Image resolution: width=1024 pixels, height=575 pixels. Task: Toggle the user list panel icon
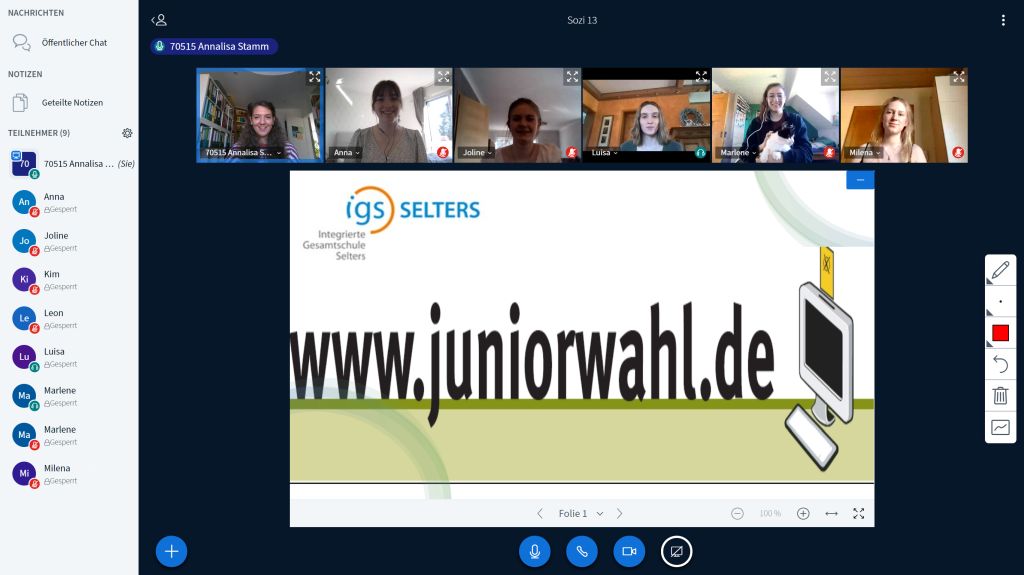click(x=159, y=20)
